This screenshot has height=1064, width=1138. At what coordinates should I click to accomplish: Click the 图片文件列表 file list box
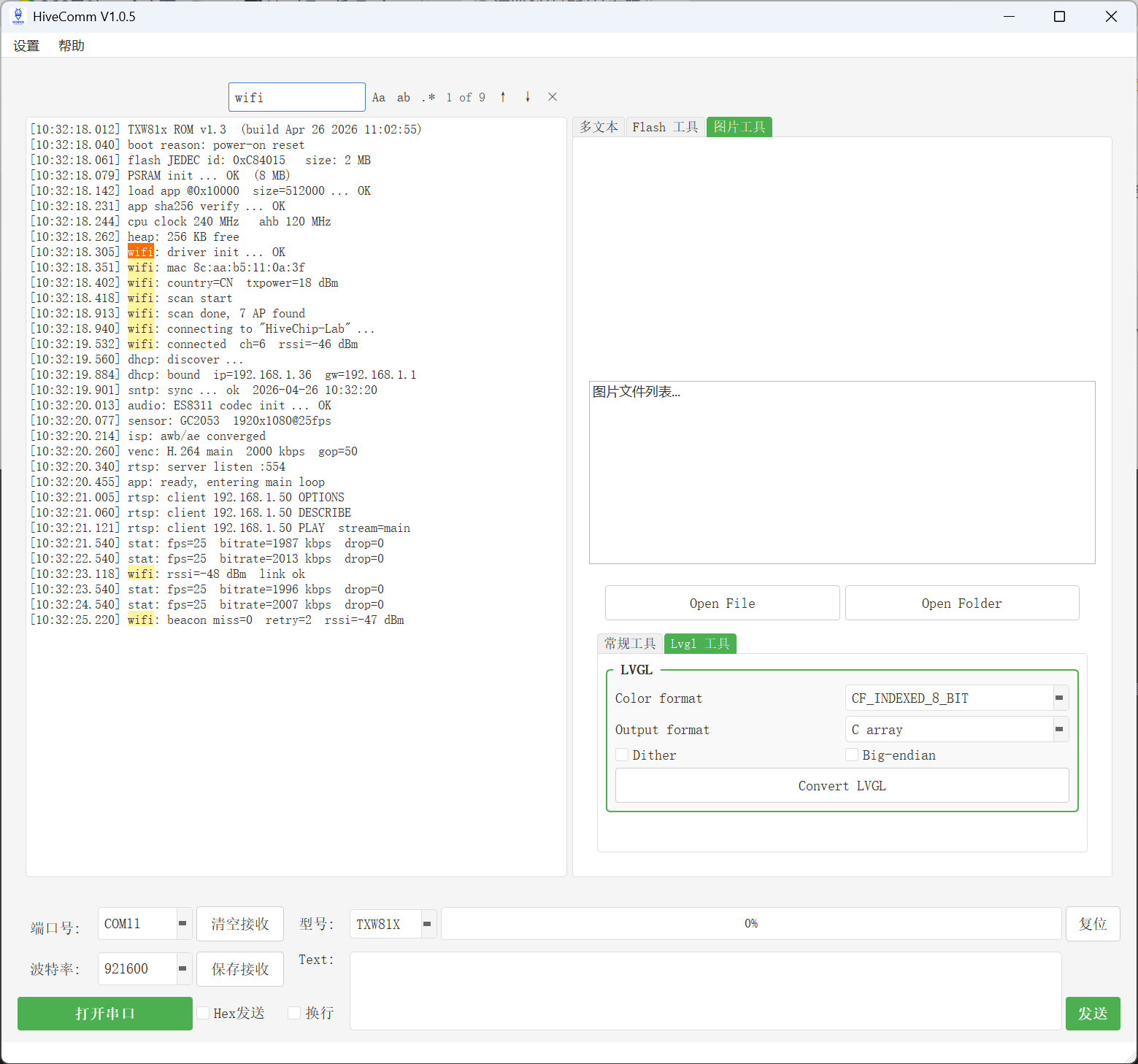[x=842, y=472]
